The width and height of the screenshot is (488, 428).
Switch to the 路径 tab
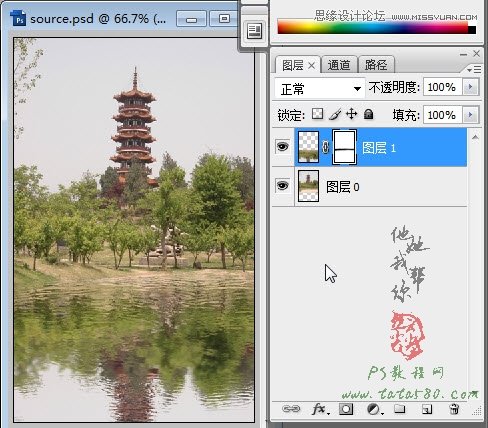(x=376, y=65)
